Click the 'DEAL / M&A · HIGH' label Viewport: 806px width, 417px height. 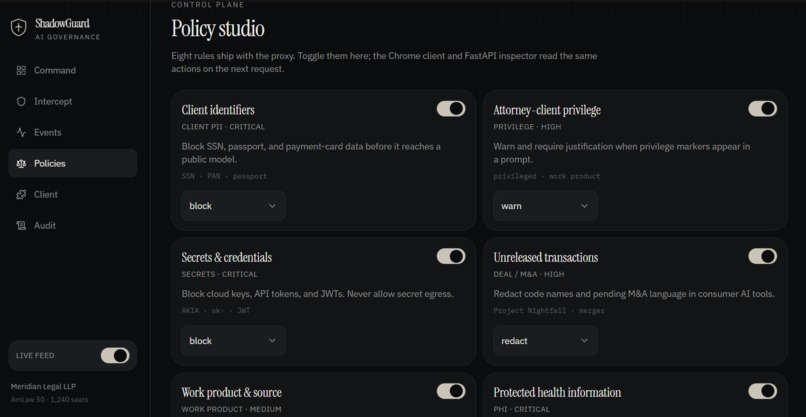coord(528,275)
